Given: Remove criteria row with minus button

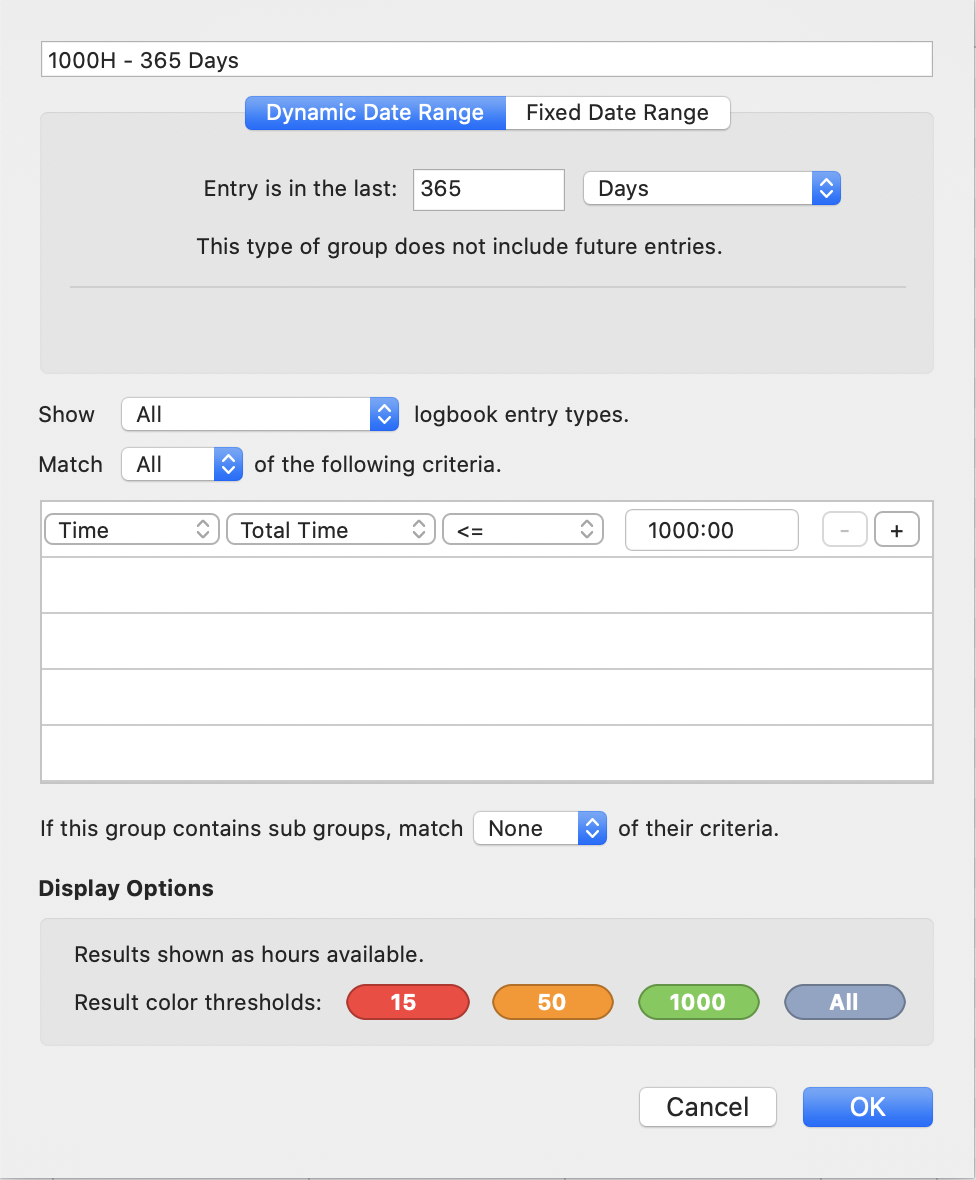Looking at the screenshot, I should (x=844, y=530).
